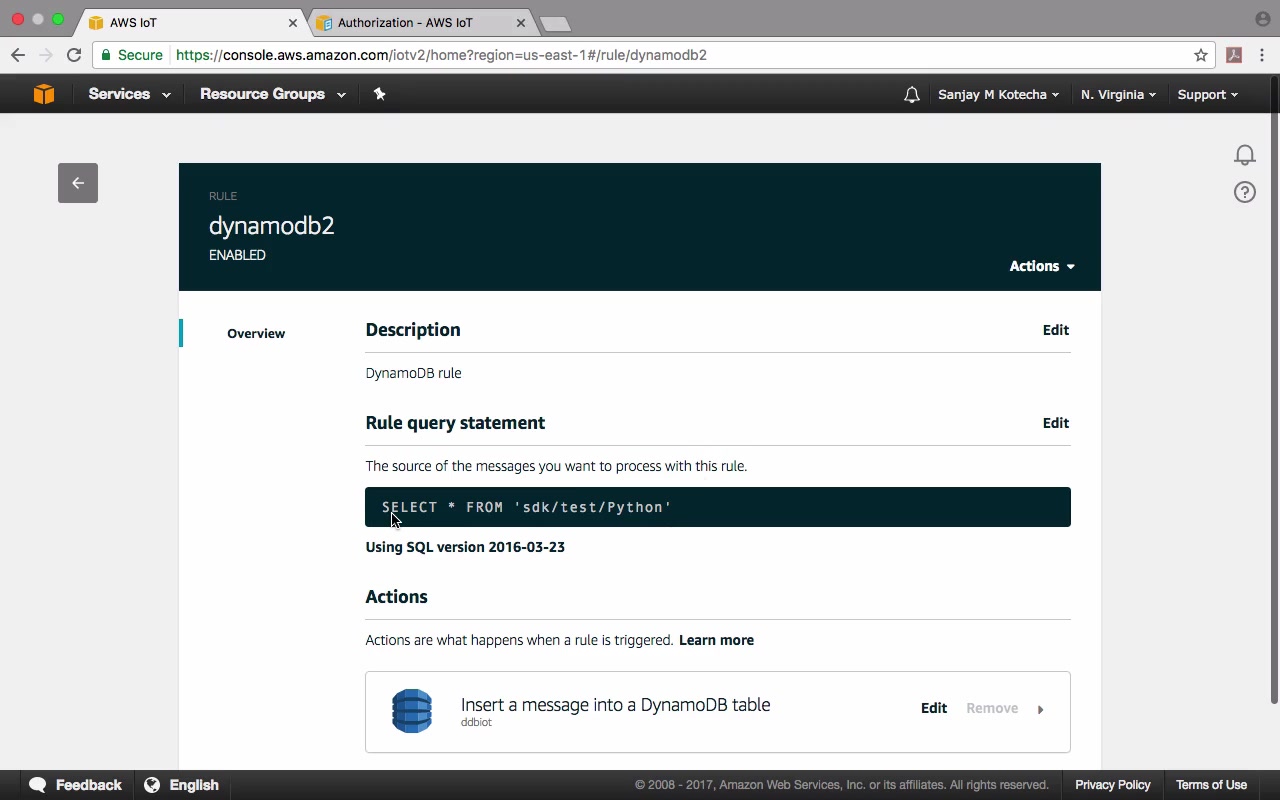Switch to the AWS IoT tab

(190, 22)
